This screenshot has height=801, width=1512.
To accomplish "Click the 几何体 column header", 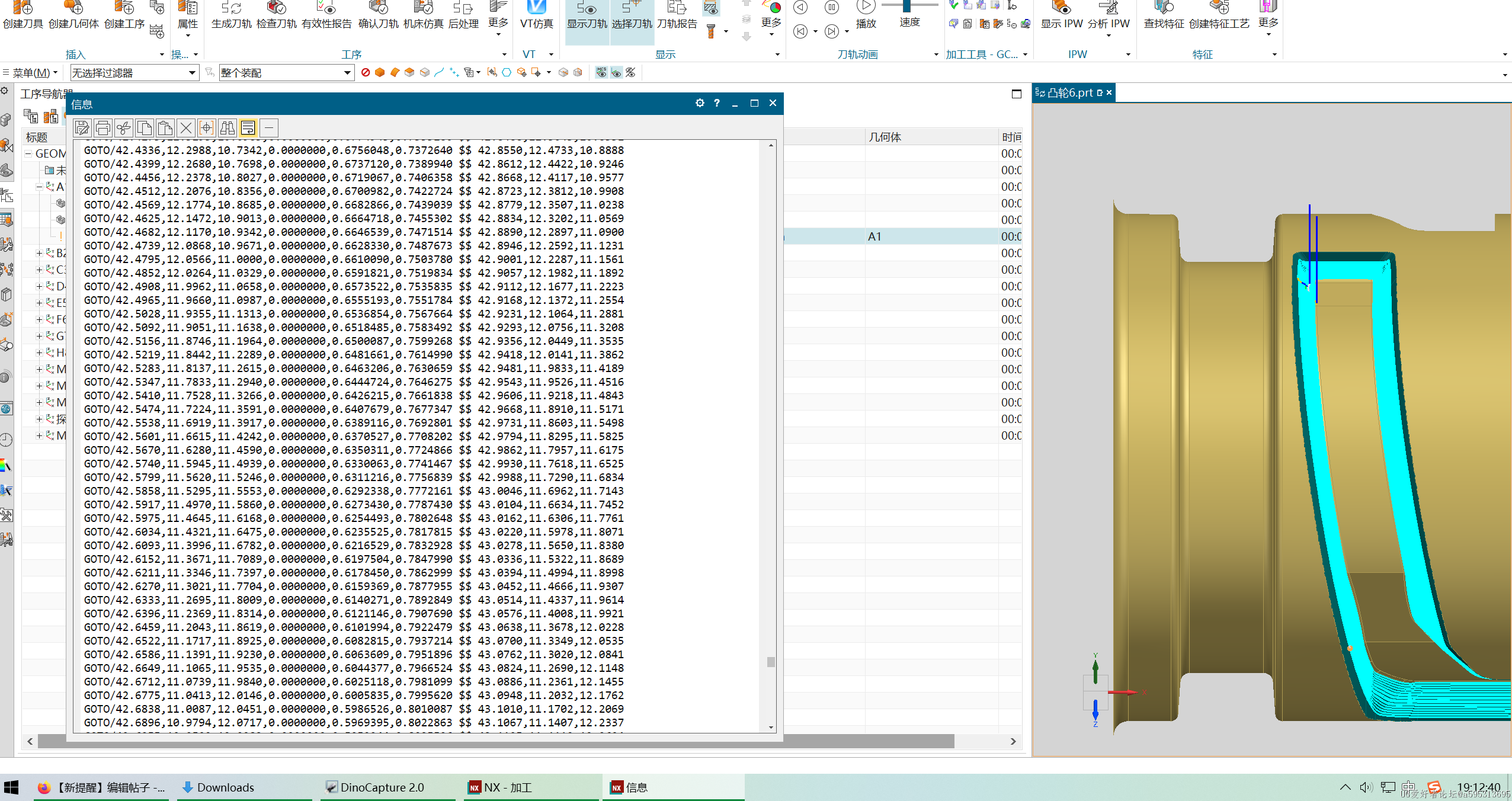I will coord(931,137).
